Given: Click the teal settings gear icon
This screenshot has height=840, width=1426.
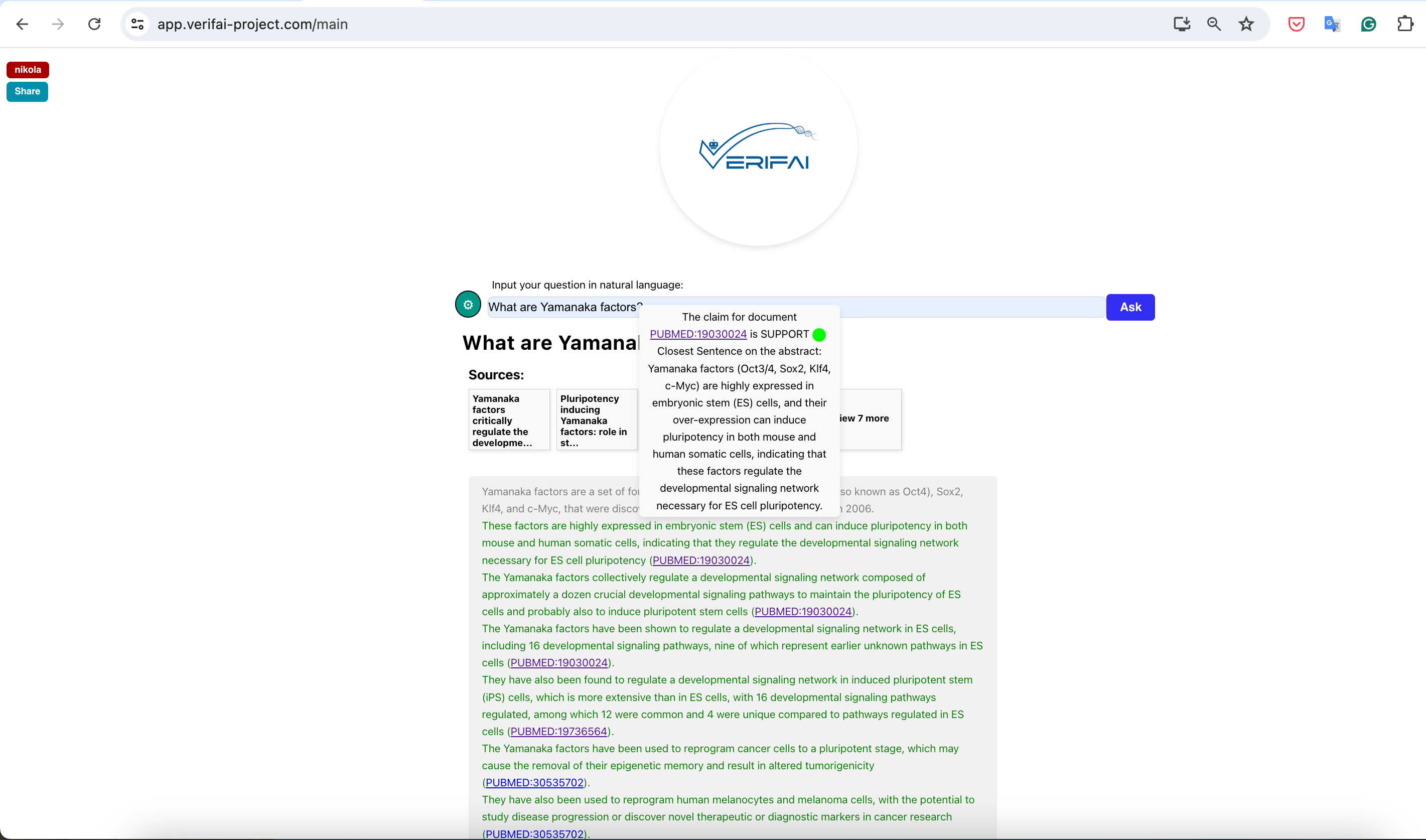Looking at the screenshot, I should 468,305.
